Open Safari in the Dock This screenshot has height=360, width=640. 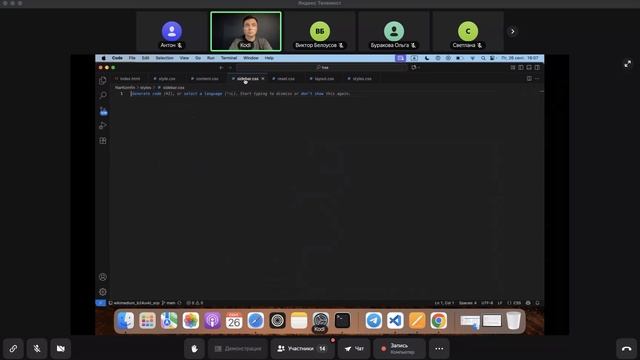click(256, 320)
